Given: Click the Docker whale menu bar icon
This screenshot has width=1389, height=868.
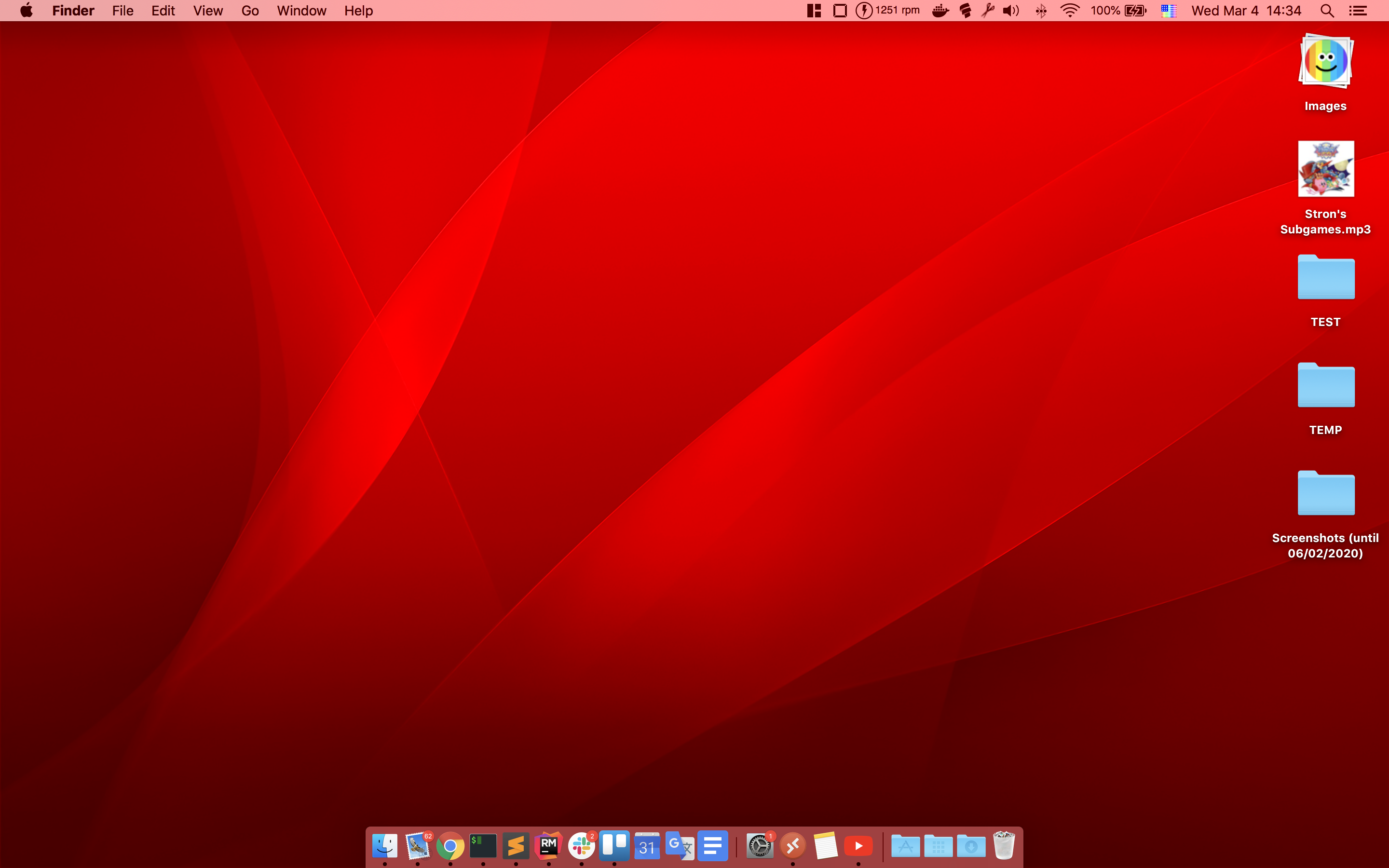Looking at the screenshot, I should [940, 10].
